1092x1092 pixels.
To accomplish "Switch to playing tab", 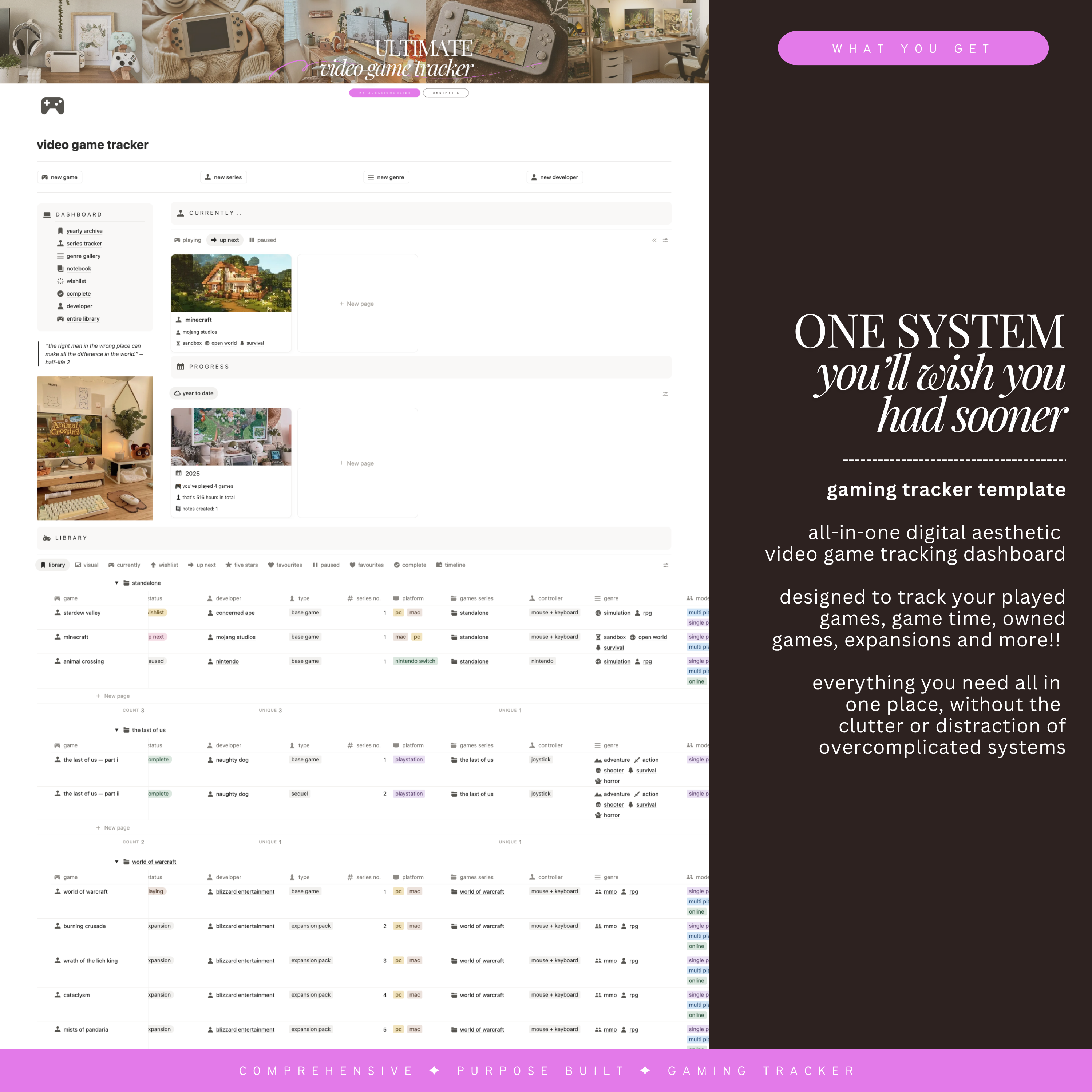I will click(x=188, y=240).
